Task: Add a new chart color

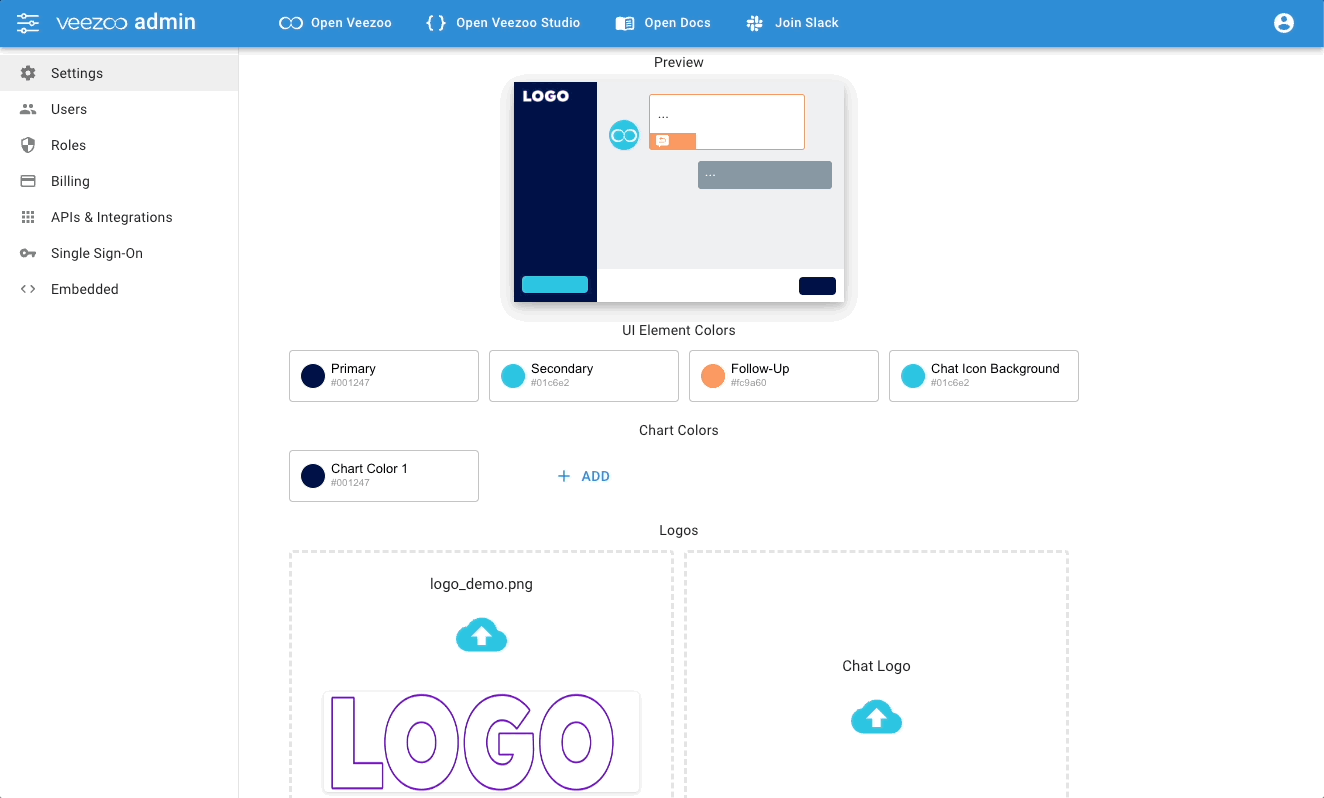Action: click(584, 476)
